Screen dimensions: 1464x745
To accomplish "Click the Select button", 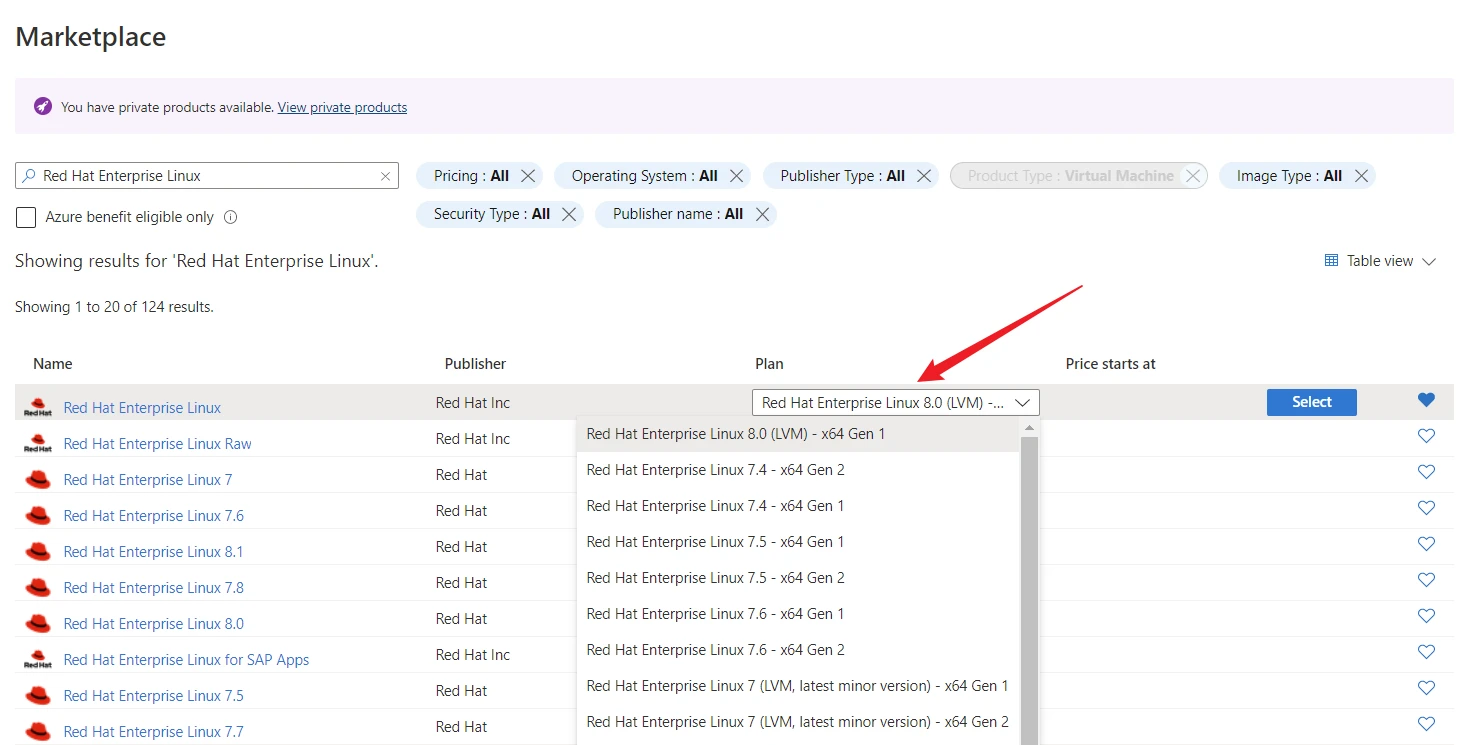I will 1312,402.
